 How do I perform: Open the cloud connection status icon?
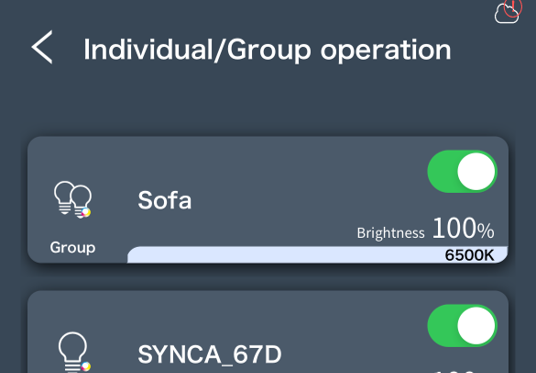(507, 13)
